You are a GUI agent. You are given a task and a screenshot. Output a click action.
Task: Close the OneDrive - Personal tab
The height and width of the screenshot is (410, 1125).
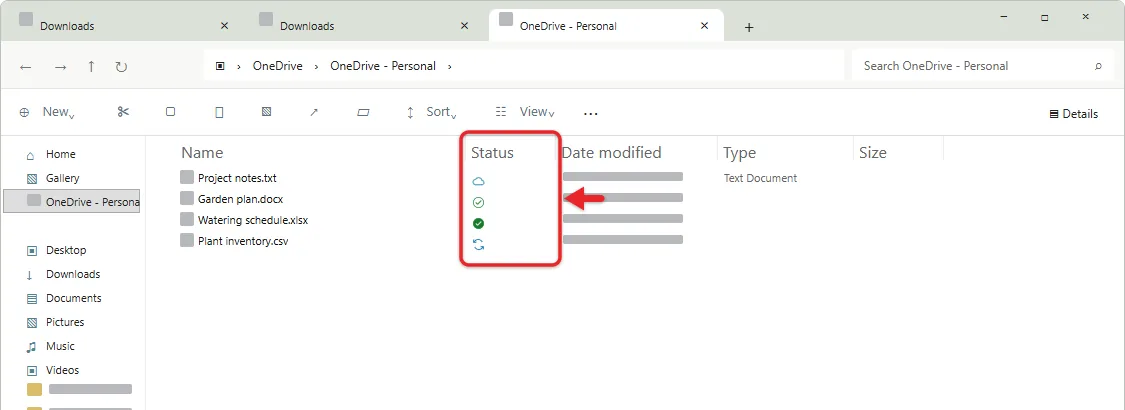click(705, 25)
